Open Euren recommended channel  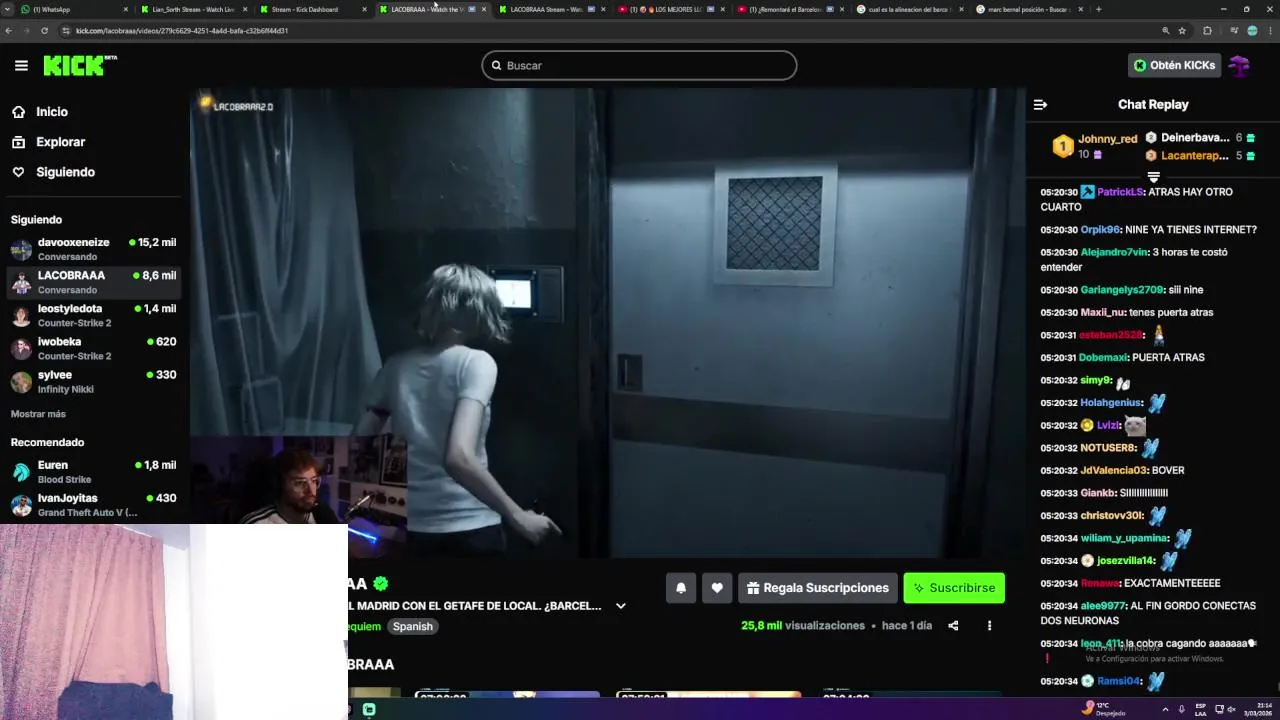click(93, 472)
